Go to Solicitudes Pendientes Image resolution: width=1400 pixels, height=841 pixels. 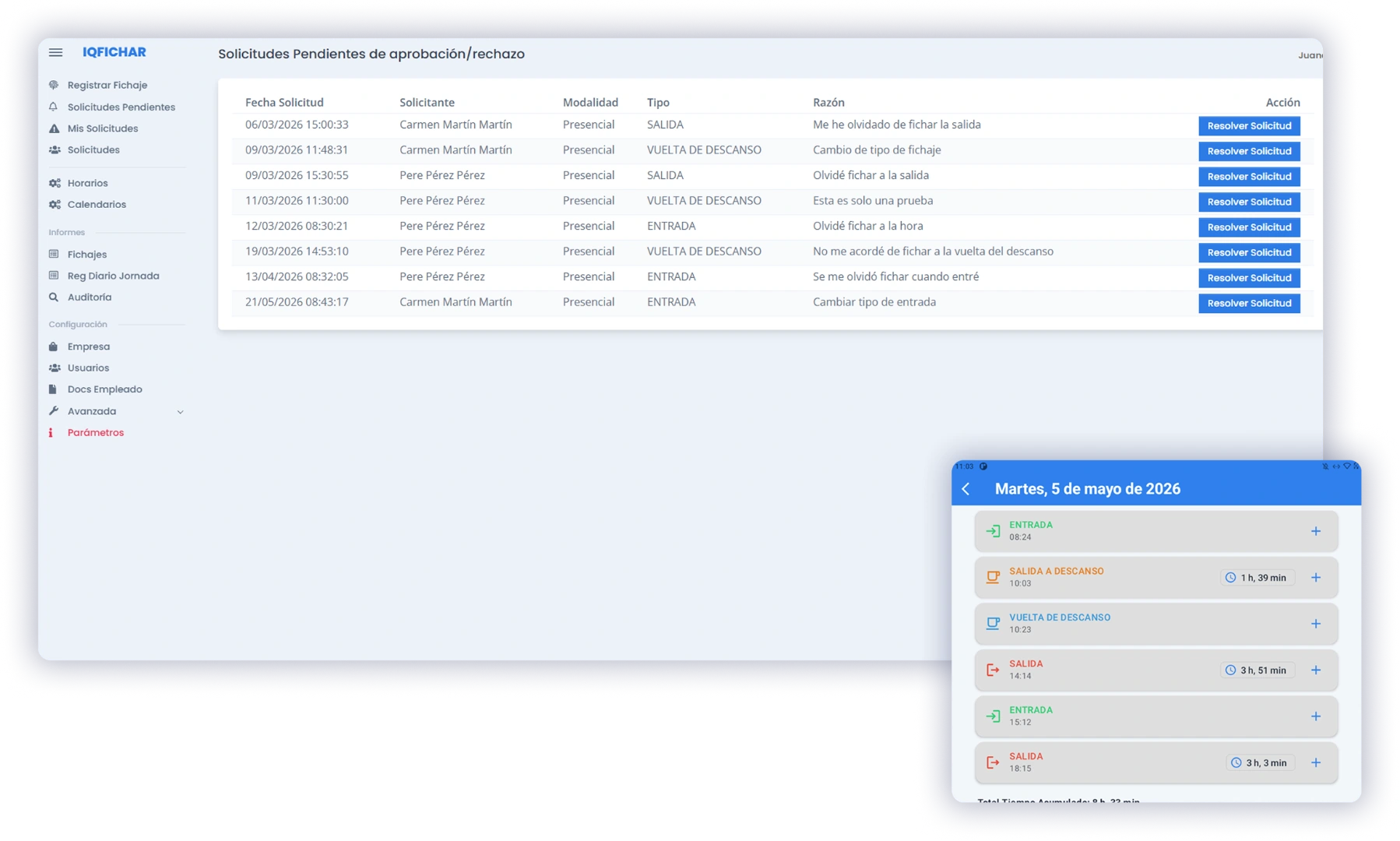point(121,107)
